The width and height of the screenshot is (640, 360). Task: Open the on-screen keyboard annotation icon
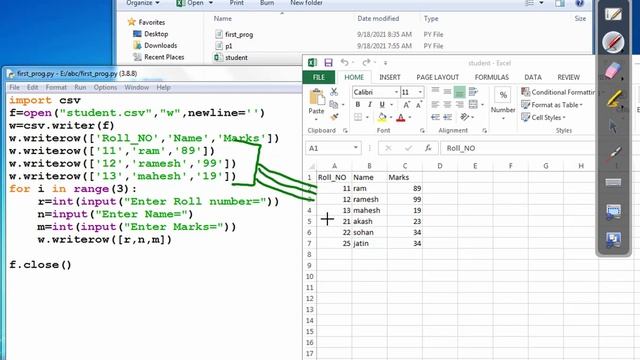click(613, 182)
